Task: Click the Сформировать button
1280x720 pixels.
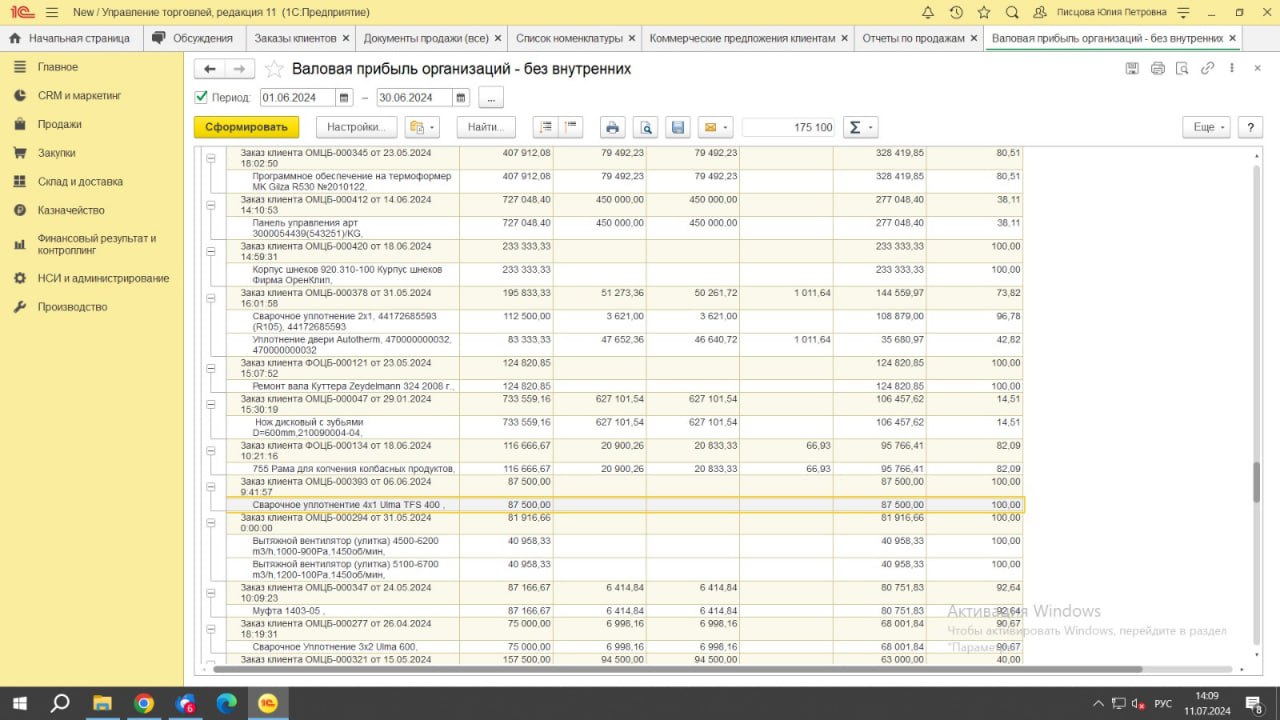Action: (246, 127)
